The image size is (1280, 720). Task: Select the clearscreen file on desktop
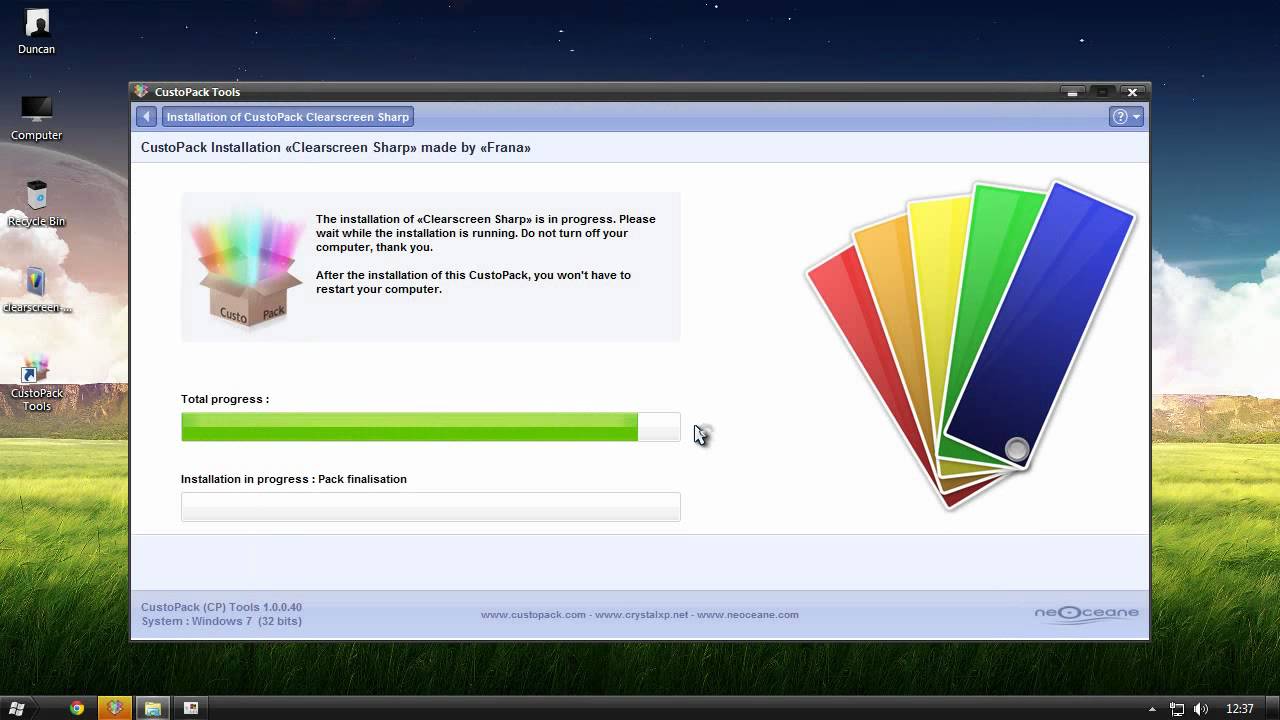(36, 291)
